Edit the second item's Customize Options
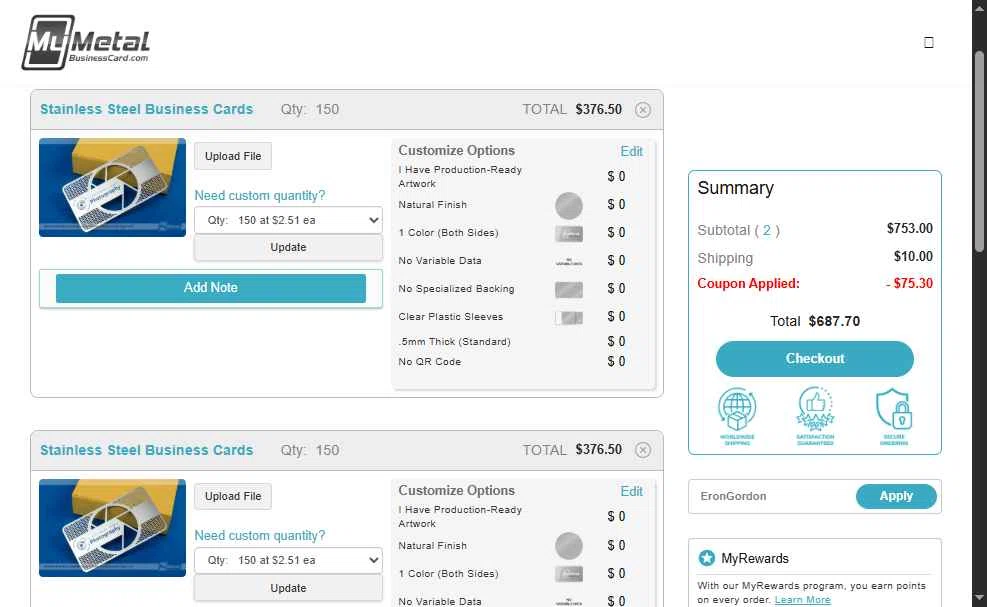The image size is (987, 607). click(x=631, y=492)
